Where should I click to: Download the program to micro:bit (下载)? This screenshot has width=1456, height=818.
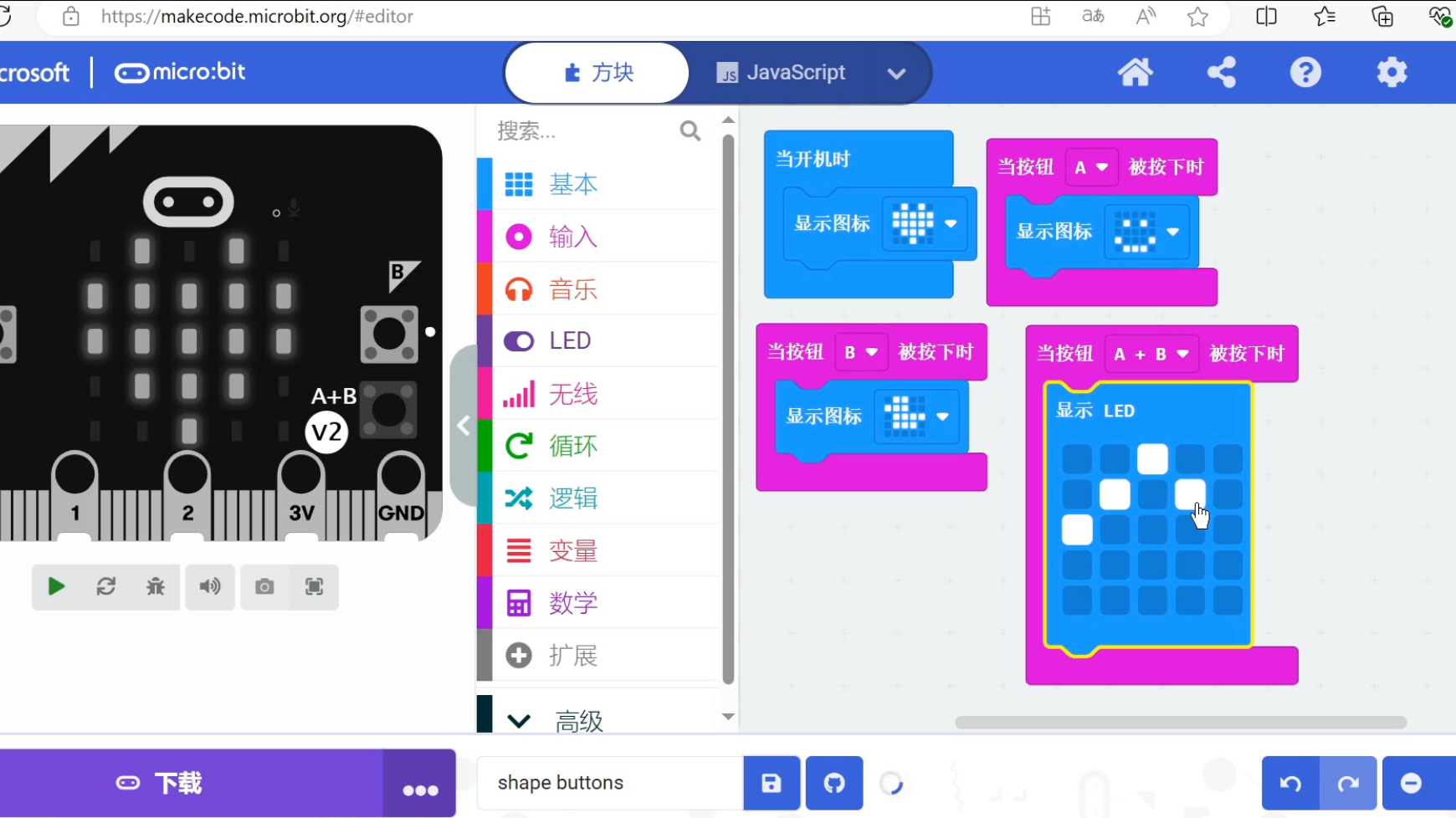191,784
